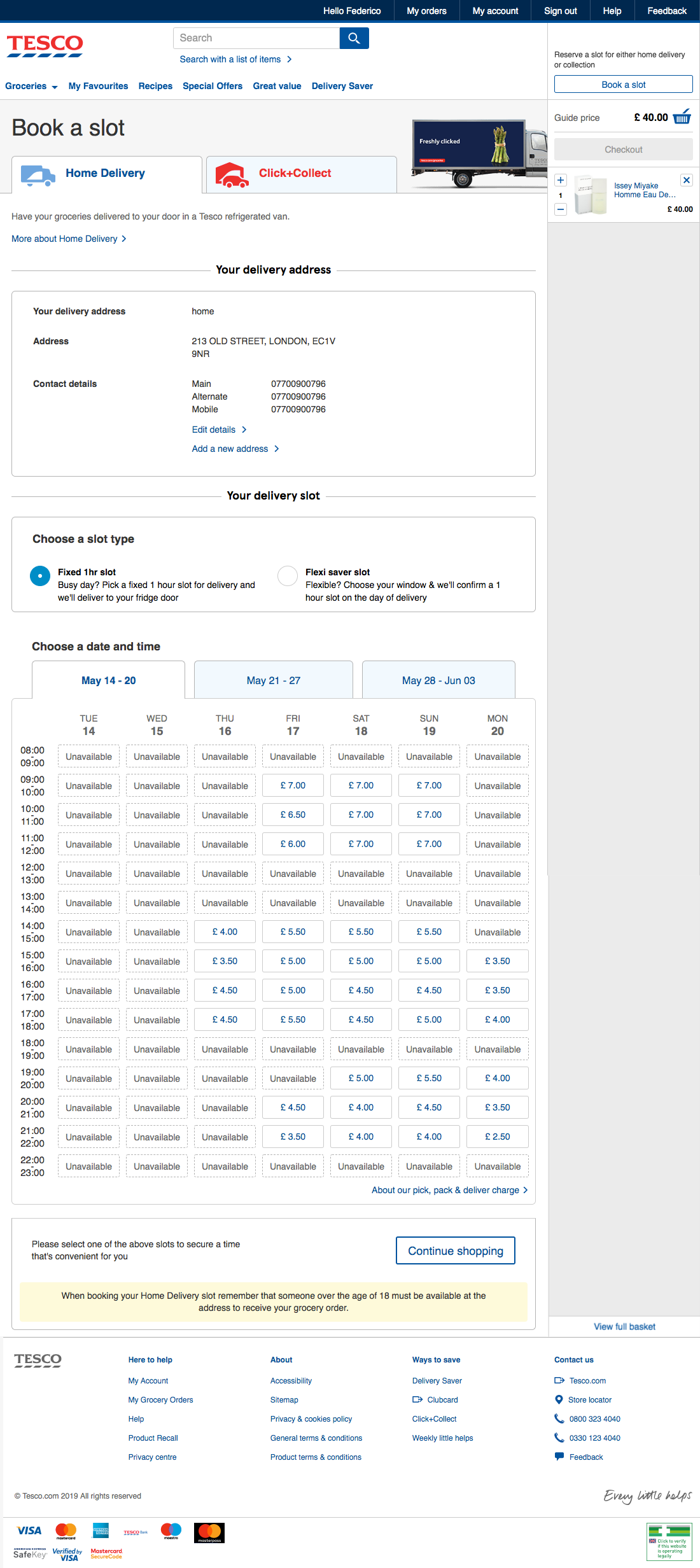Click the Tesco logo in header
The image size is (700, 1568).
tap(45, 46)
